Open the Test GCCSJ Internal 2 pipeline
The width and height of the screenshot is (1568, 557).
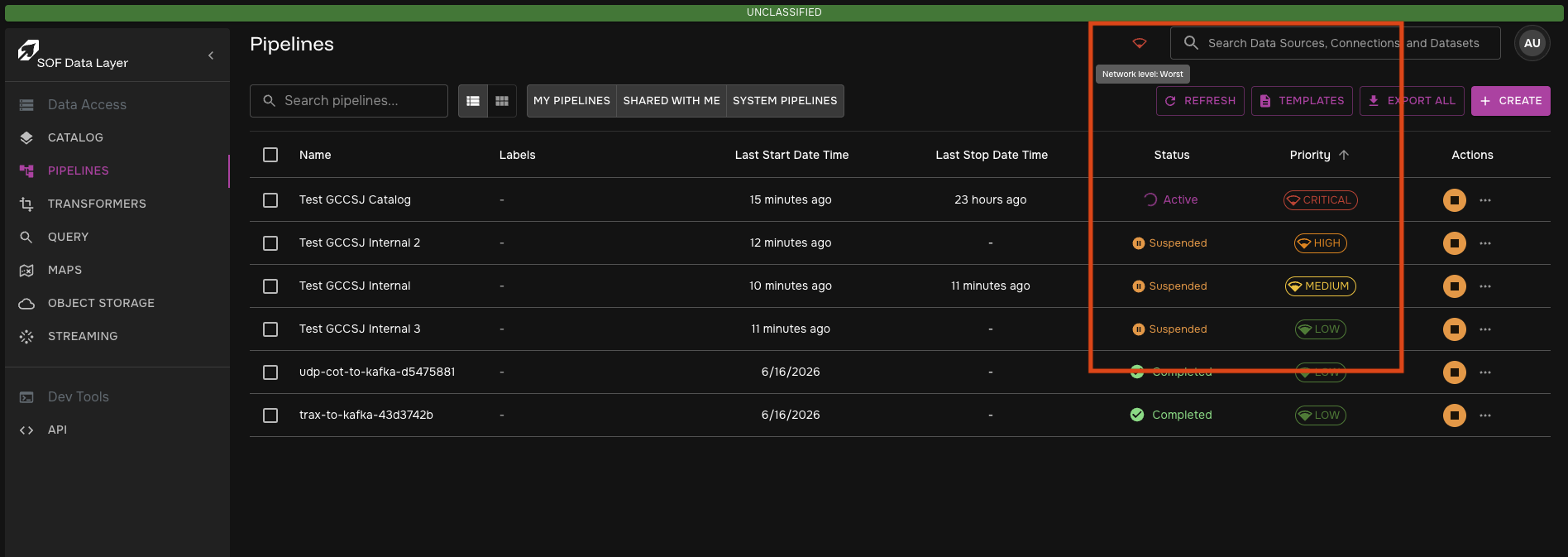tap(360, 242)
